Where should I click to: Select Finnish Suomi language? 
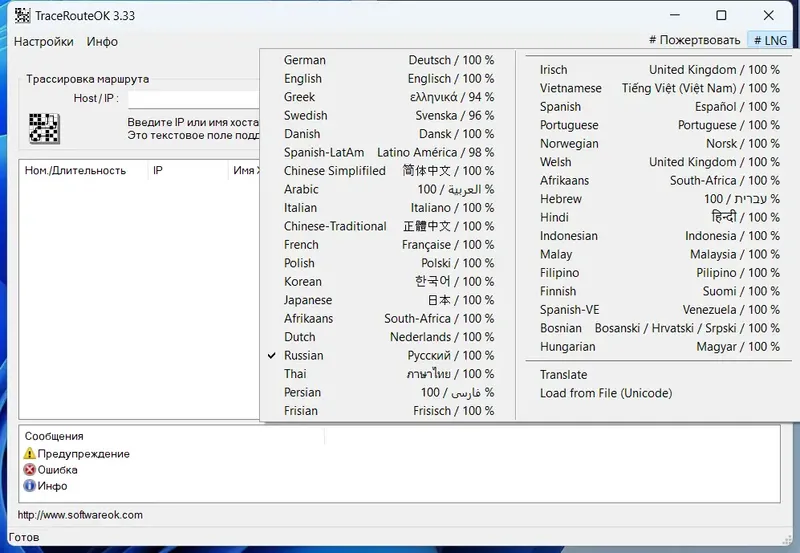[x=659, y=291]
